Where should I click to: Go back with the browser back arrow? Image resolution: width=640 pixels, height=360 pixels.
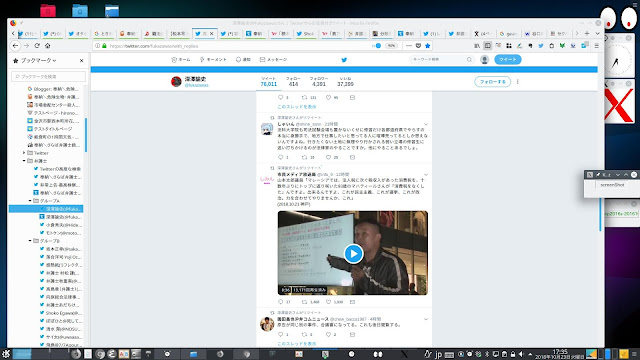click(16, 46)
